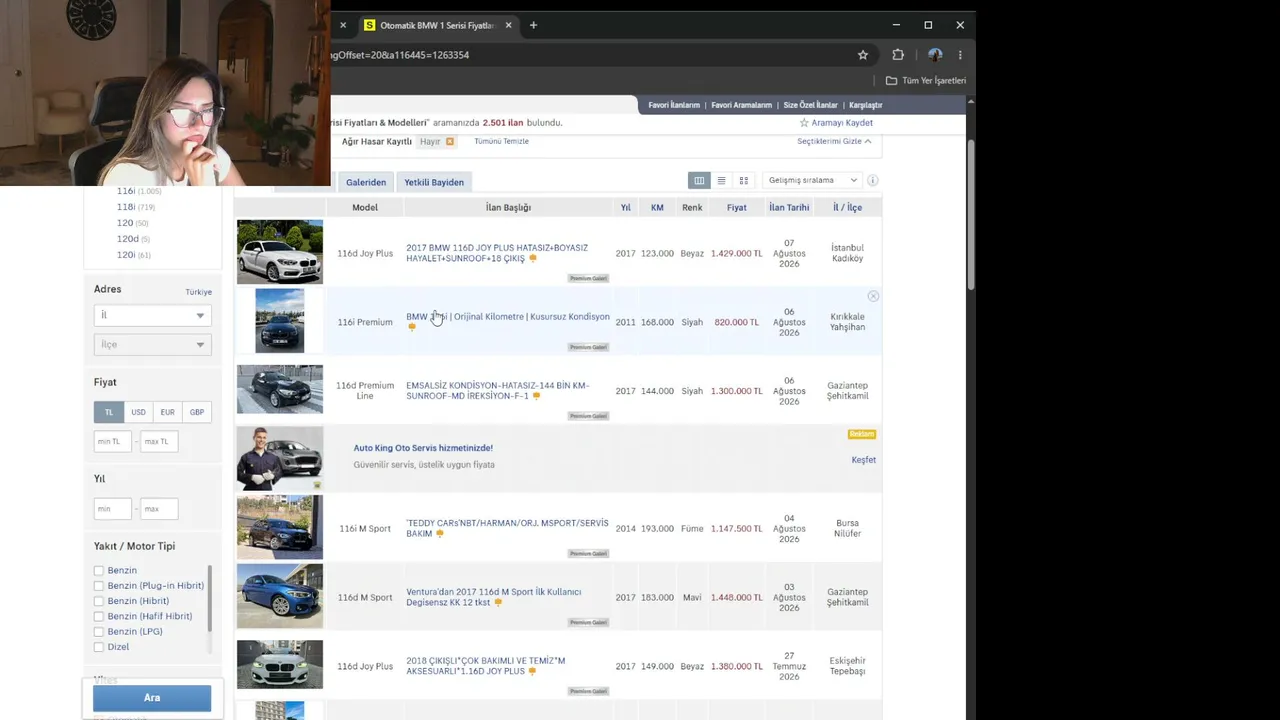Viewport: 1280px width, 720px height.
Task: Open the İlçe district dropdown
Action: coord(152,345)
